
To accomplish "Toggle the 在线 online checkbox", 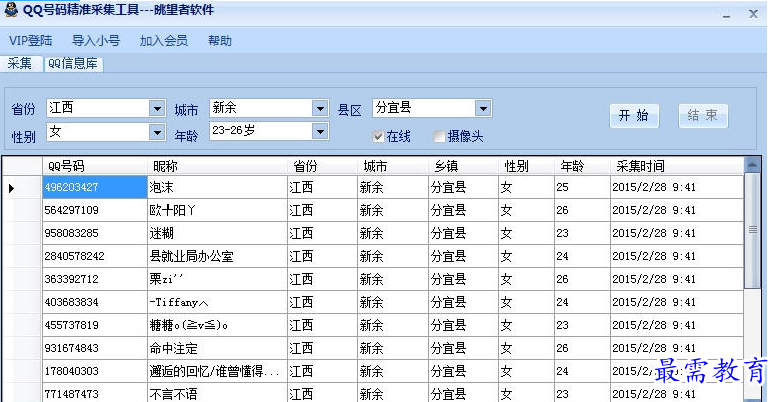I will click(x=379, y=137).
